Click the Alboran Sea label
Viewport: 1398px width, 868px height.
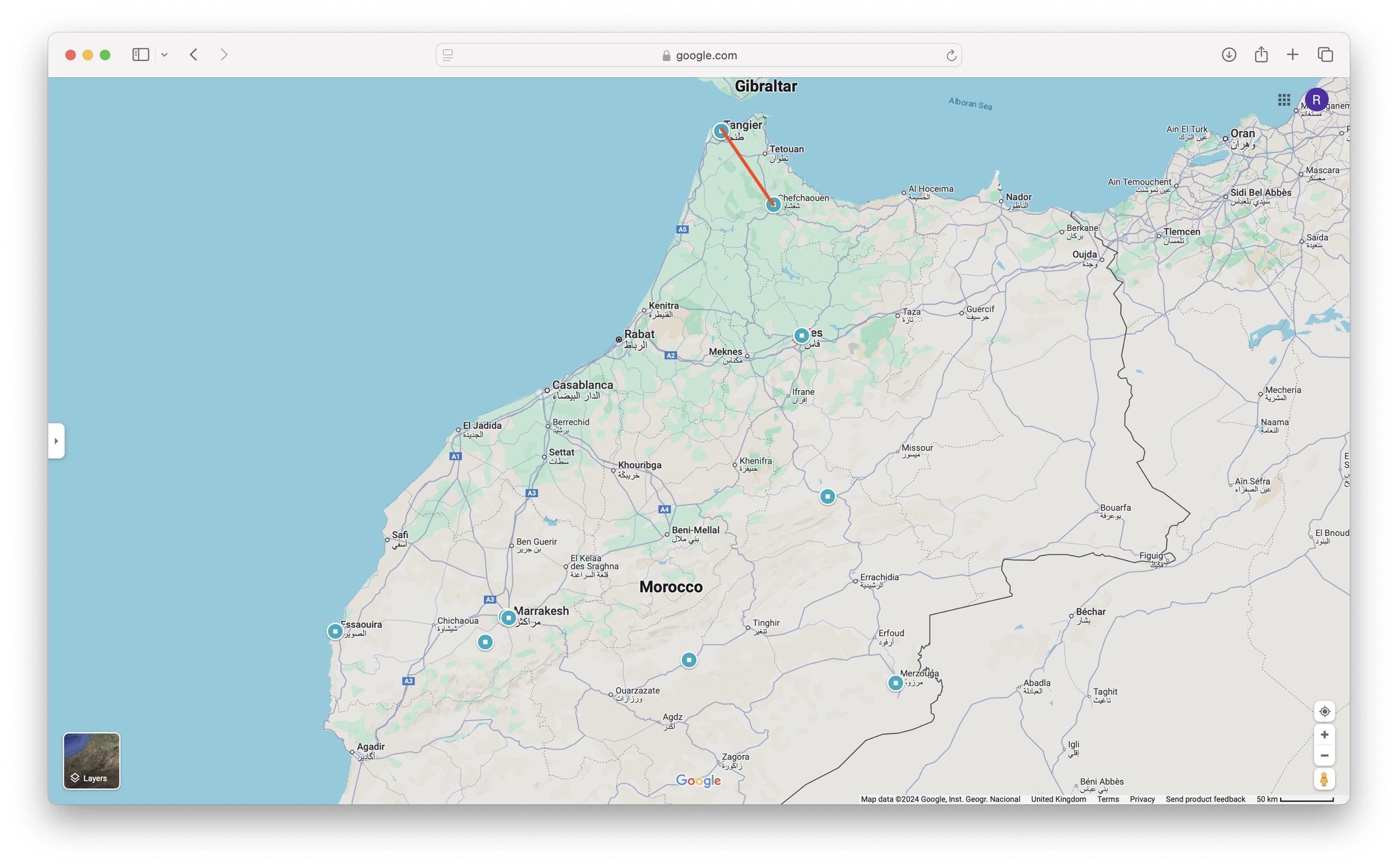[x=970, y=103]
